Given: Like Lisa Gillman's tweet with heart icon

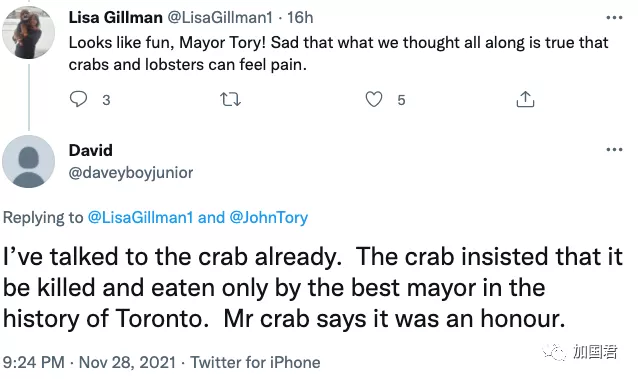Looking at the screenshot, I should coord(374,99).
